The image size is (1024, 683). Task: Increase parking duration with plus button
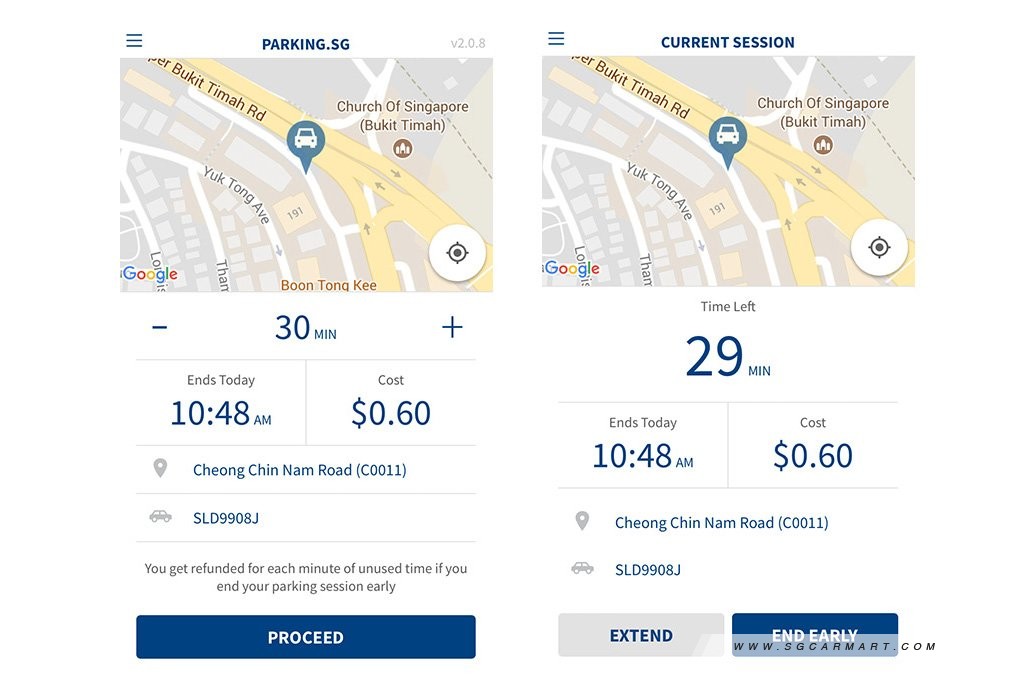pos(452,326)
